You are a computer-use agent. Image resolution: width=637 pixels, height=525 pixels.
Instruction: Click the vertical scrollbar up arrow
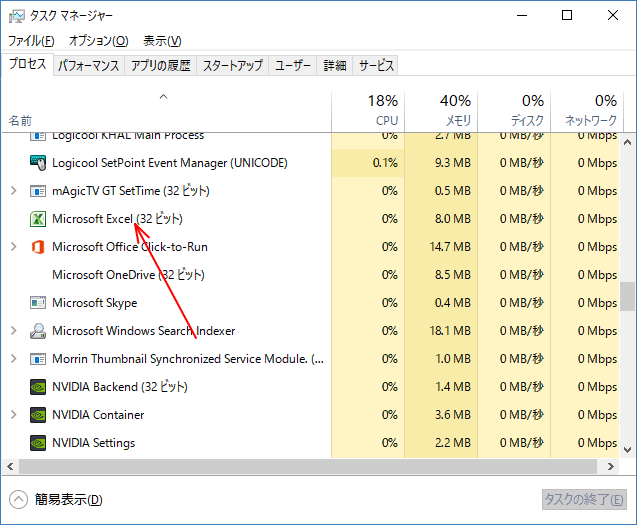[x=627, y=142]
